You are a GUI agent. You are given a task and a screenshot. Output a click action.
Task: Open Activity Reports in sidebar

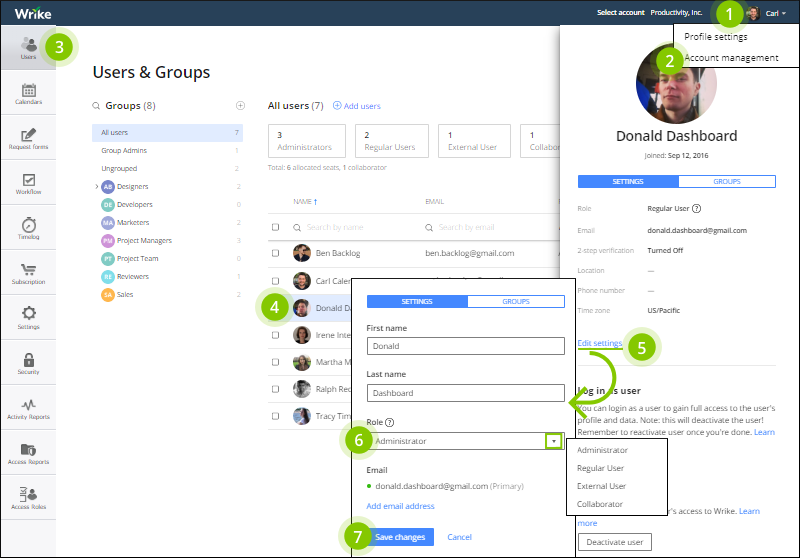point(29,409)
